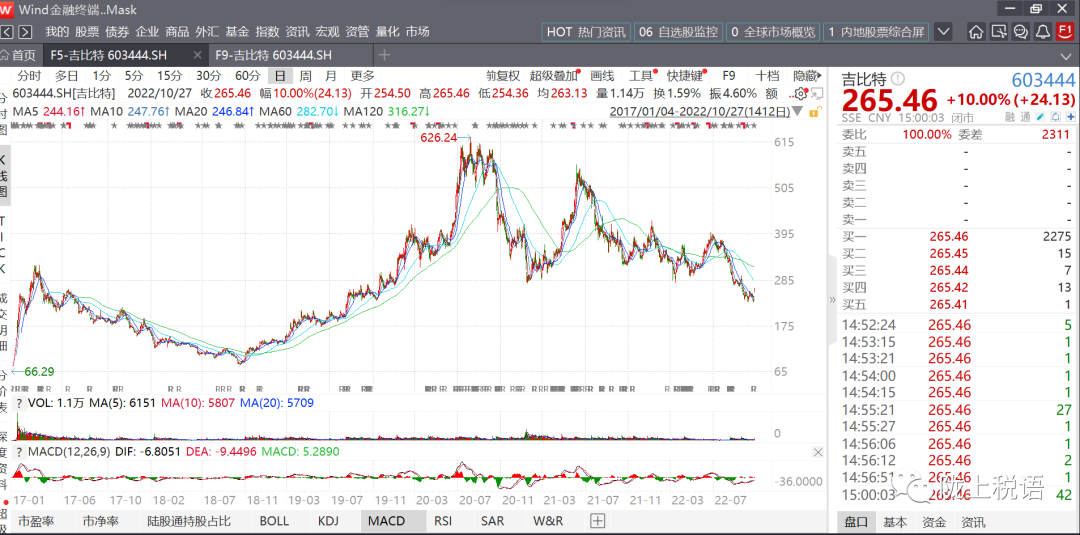Open HOT 热门资讯 button
The height and width of the screenshot is (535, 1080).
click(586, 32)
